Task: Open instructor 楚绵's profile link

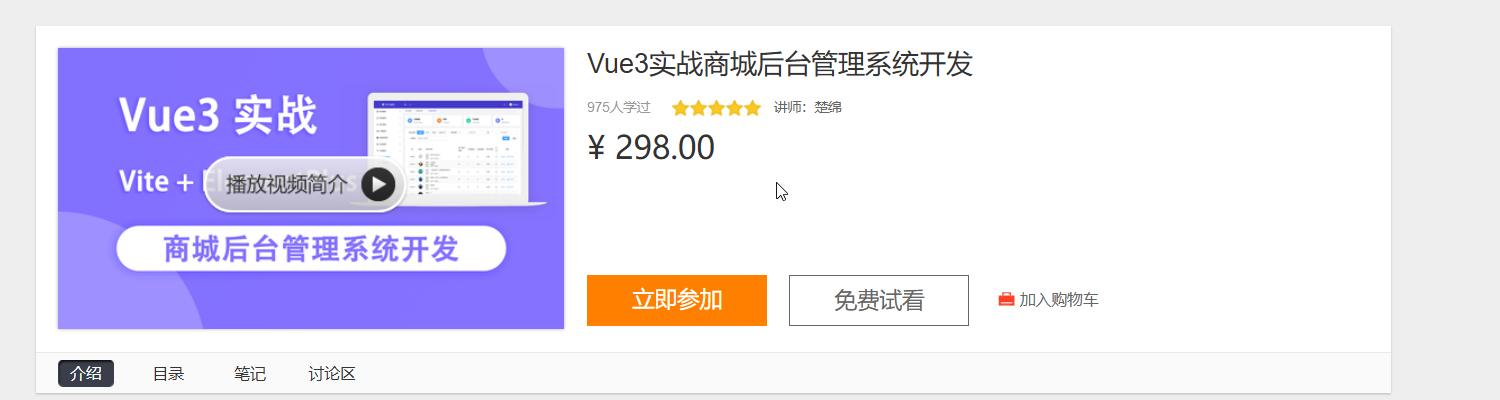Action: point(828,108)
